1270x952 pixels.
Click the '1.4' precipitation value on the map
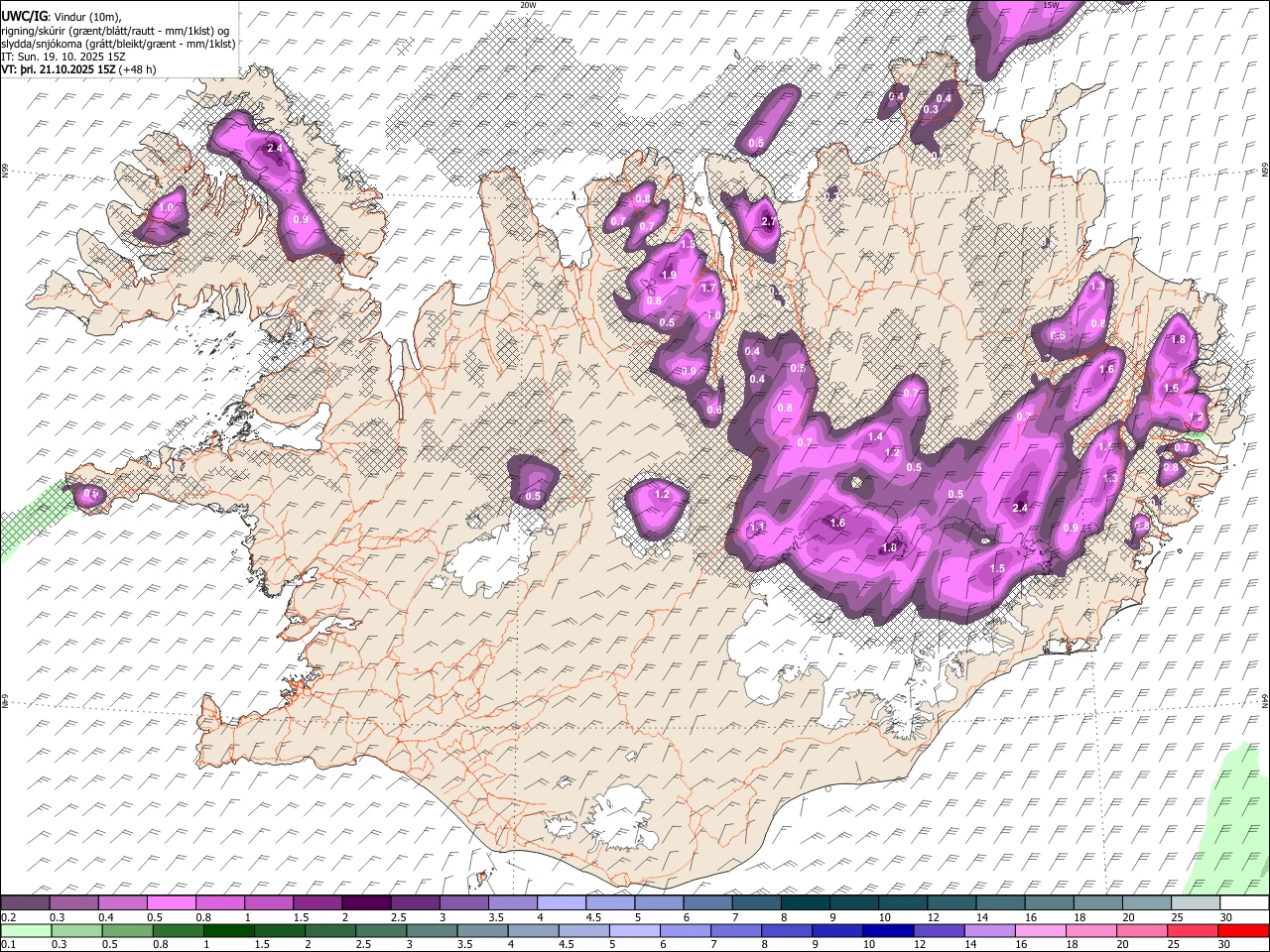(x=875, y=436)
